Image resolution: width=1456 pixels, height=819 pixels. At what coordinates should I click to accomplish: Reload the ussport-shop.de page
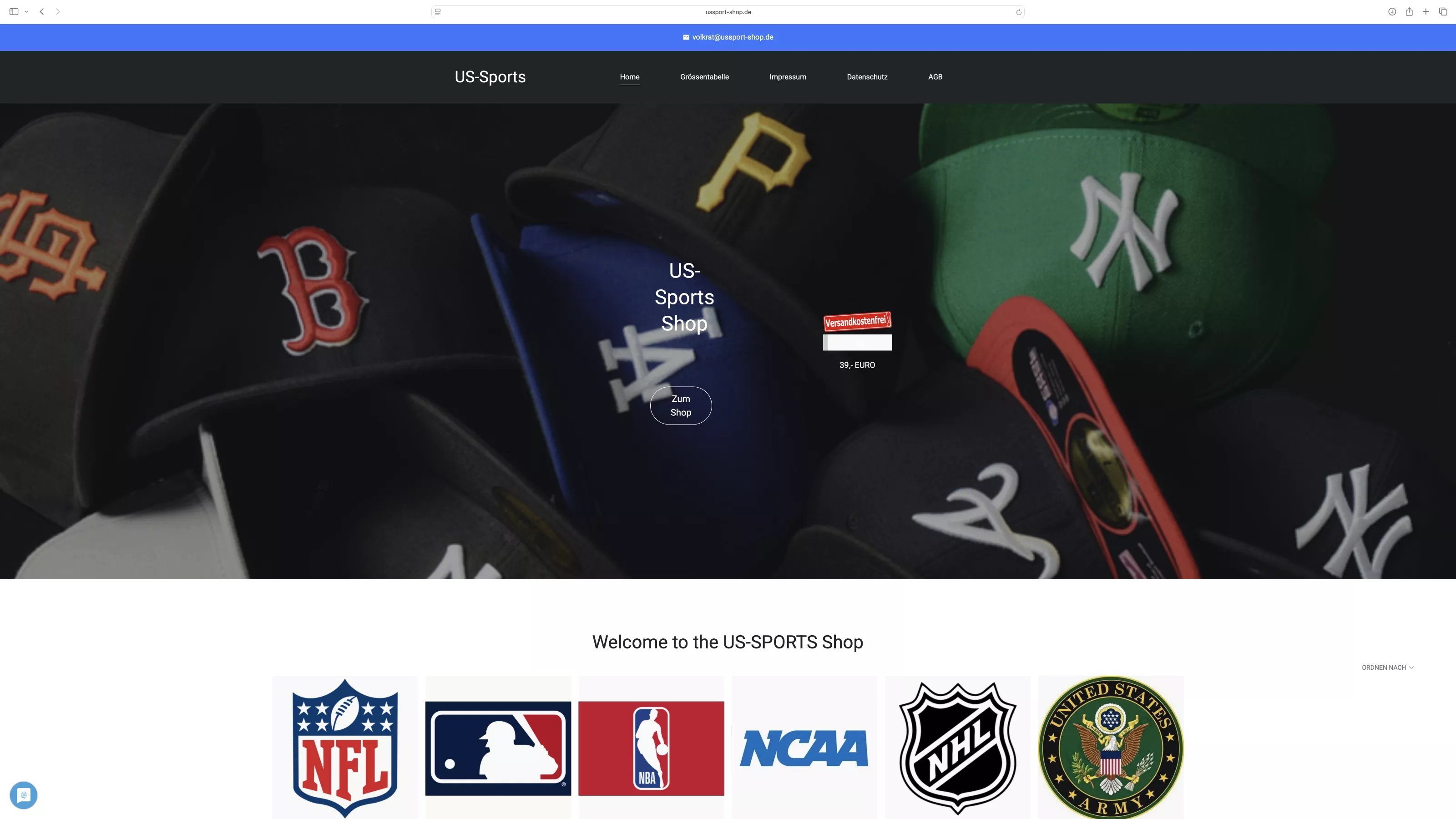(x=1019, y=11)
